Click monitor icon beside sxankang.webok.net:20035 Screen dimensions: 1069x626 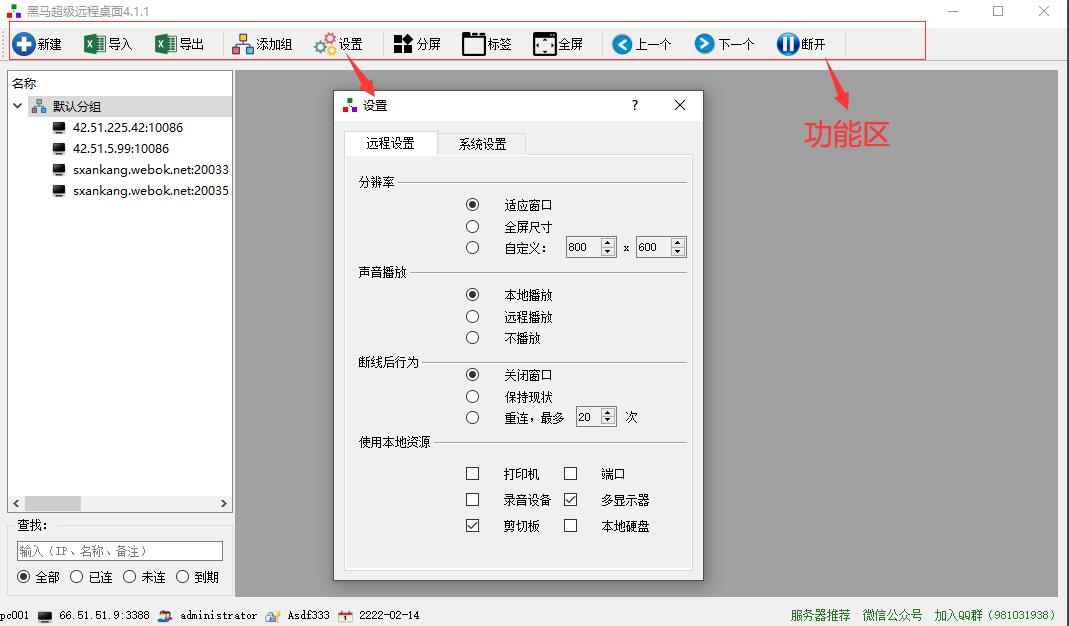coord(59,191)
